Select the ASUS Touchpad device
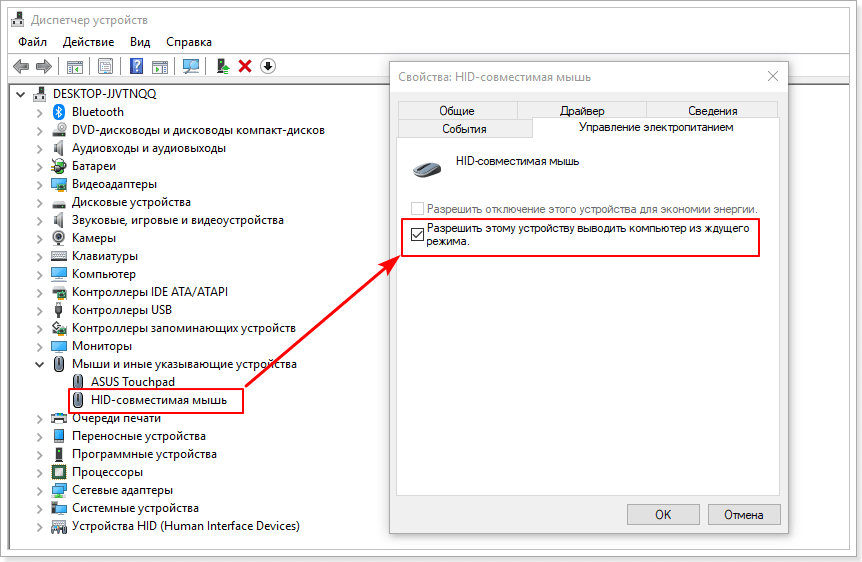Viewport: 862px width, 562px height. [132, 382]
